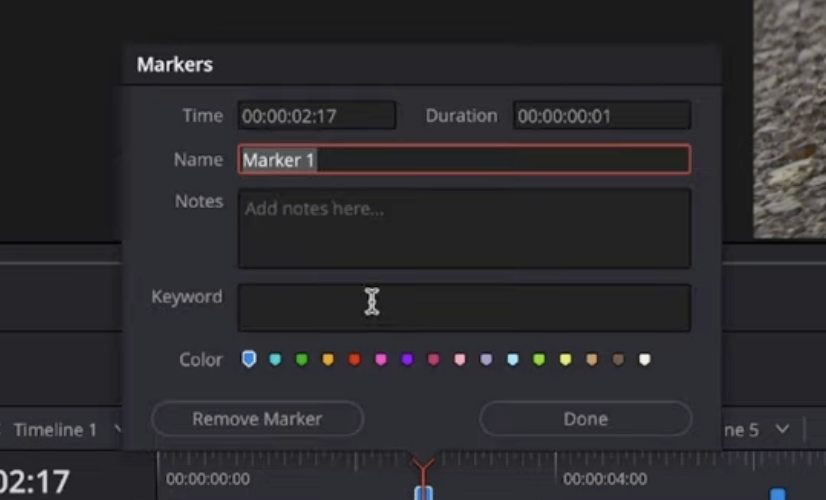Screen dimensions: 826x500
Task: Select the brown marker color
Action: (x=618, y=359)
